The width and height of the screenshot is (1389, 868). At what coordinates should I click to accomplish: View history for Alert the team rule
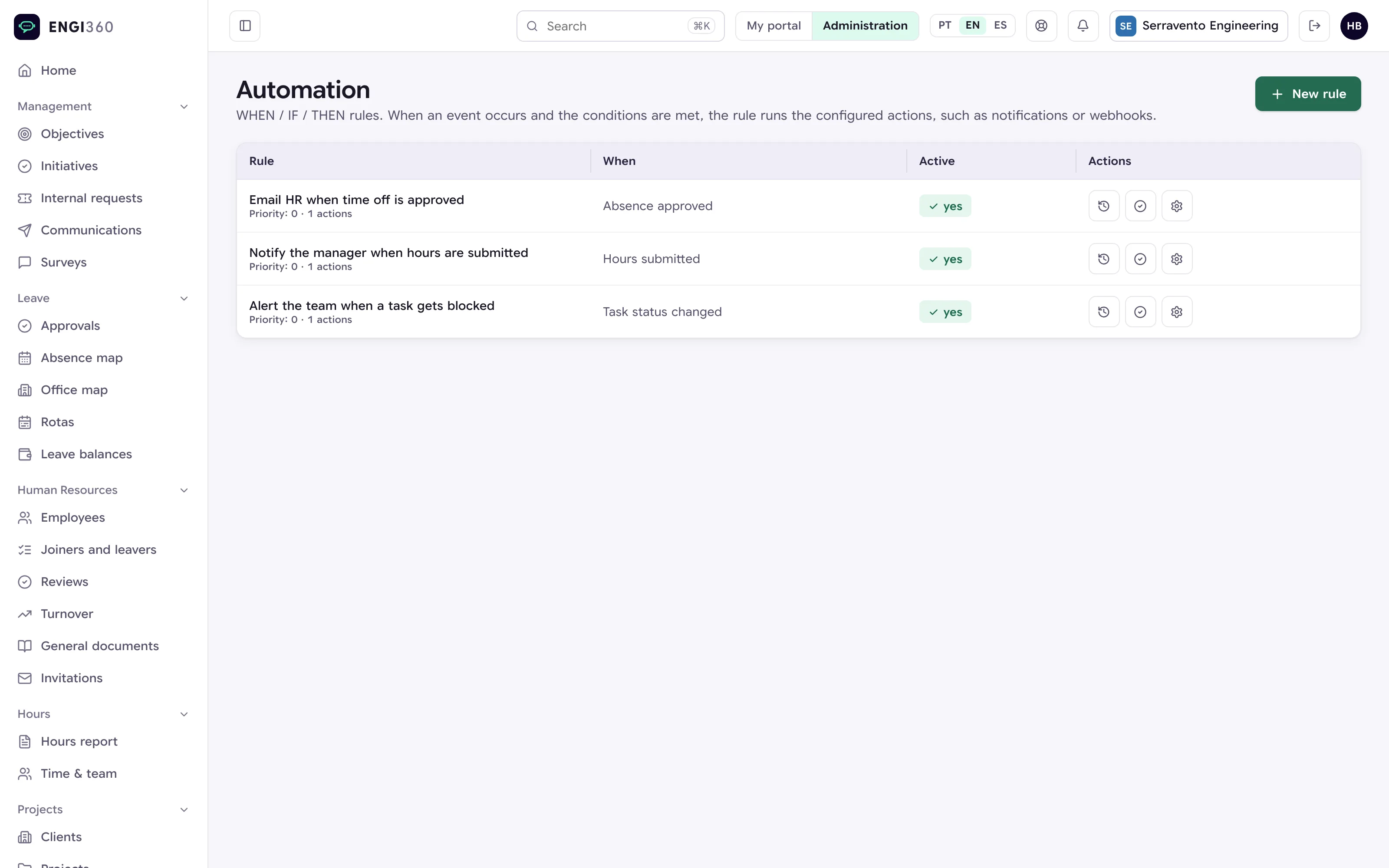tap(1103, 312)
